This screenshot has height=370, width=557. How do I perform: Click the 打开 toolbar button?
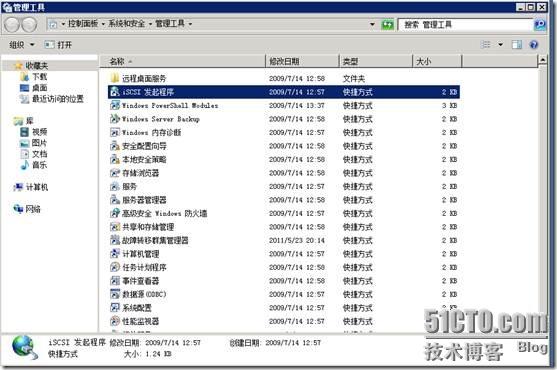[x=58, y=45]
